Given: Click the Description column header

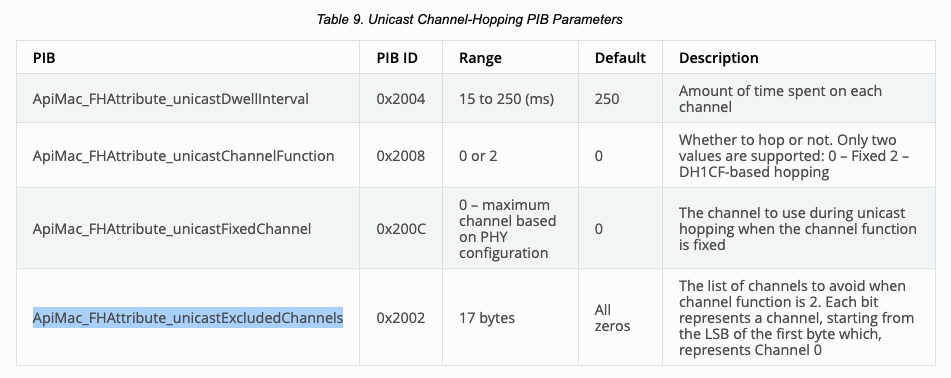Looking at the screenshot, I should tap(719, 58).
